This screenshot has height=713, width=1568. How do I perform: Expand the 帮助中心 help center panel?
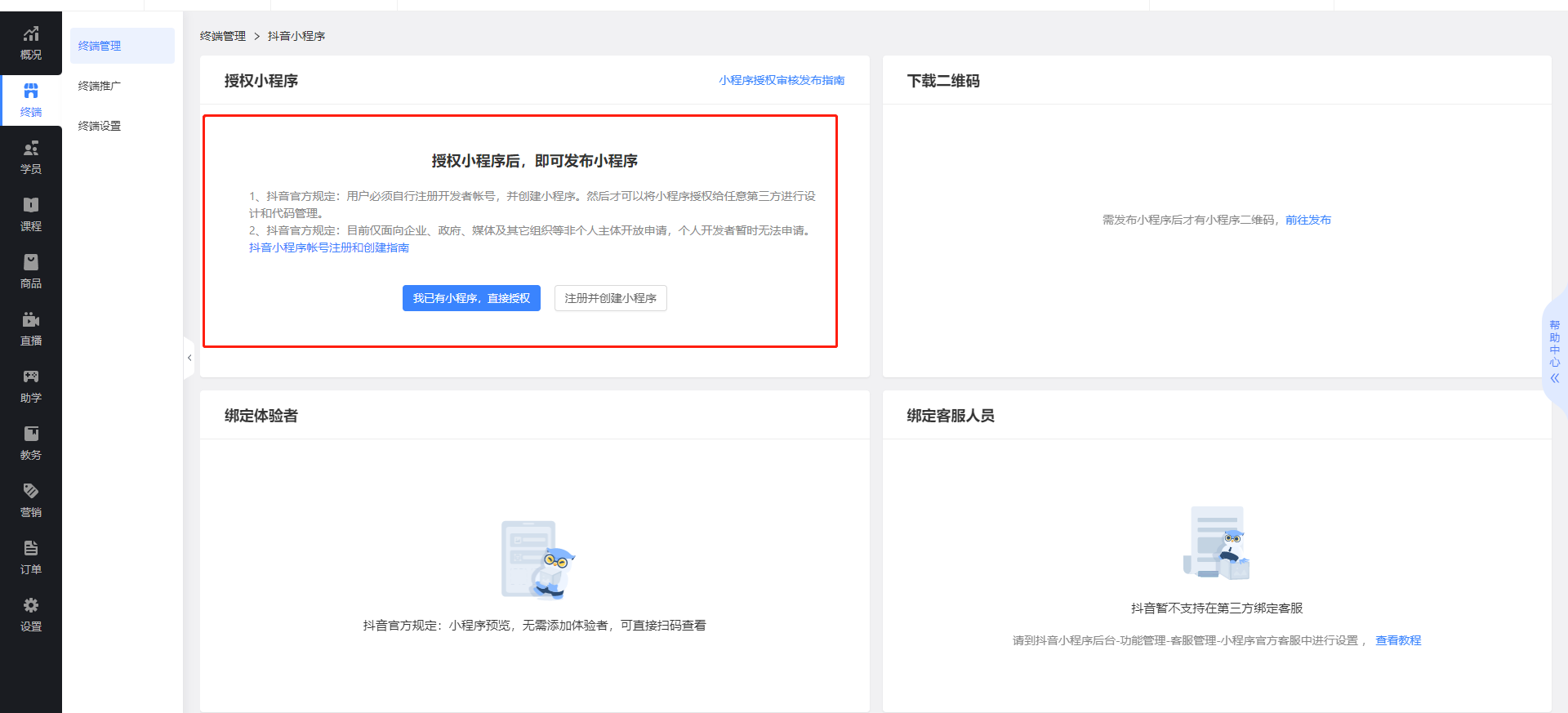(1555, 351)
